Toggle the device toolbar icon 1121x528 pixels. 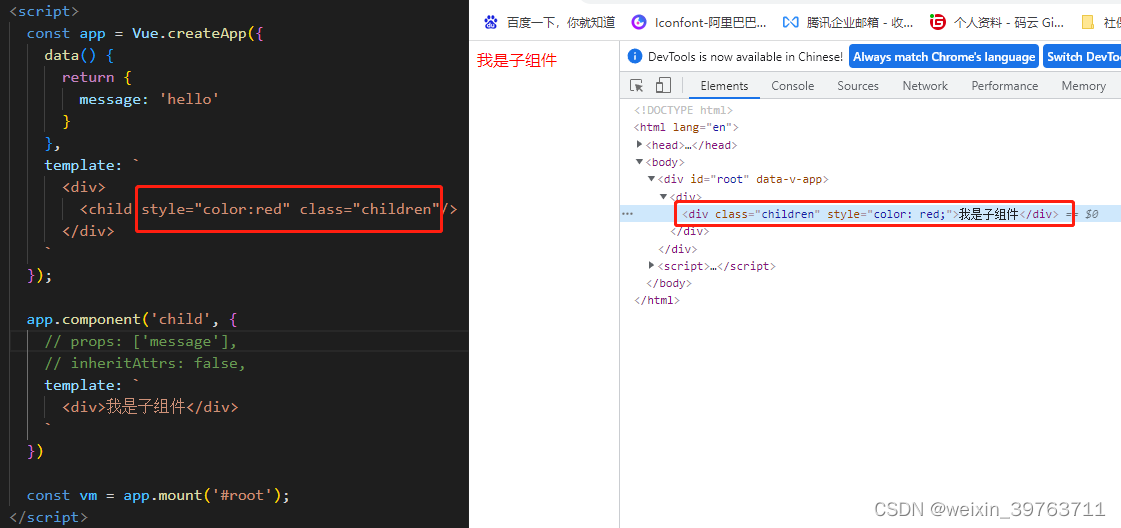663,86
